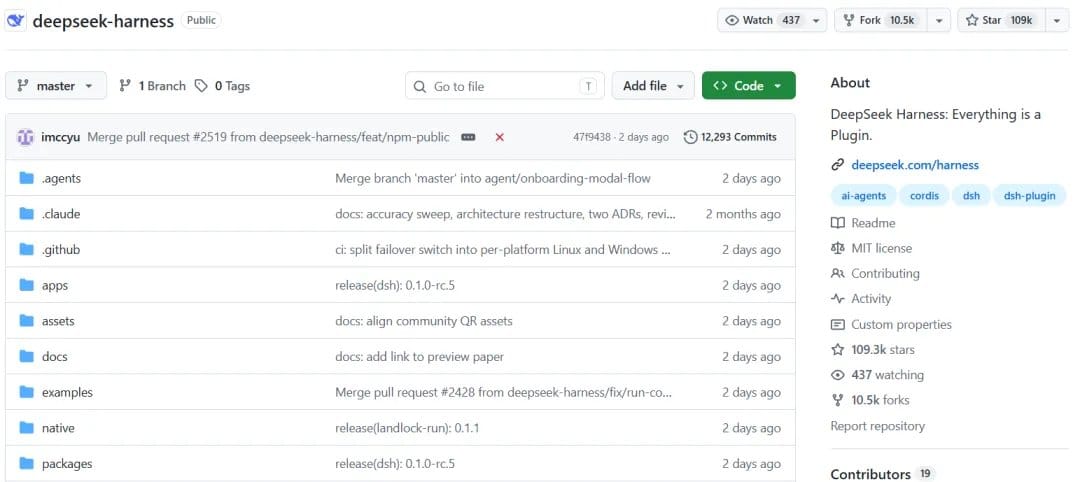Click the eye icon beside 437 watching
Image resolution: width=1080 pixels, height=482 pixels.
tap(838, 375)
